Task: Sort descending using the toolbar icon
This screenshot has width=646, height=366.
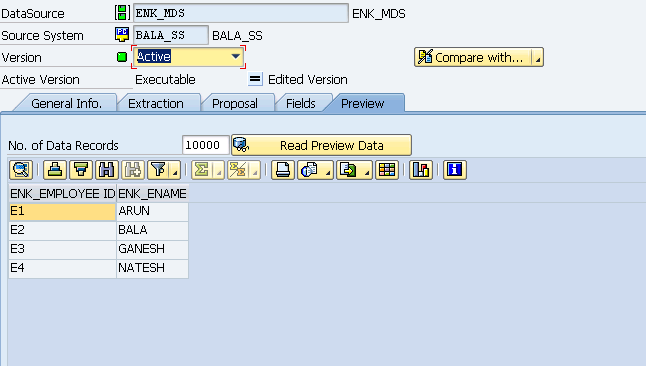Action: (x=81, y=170)
